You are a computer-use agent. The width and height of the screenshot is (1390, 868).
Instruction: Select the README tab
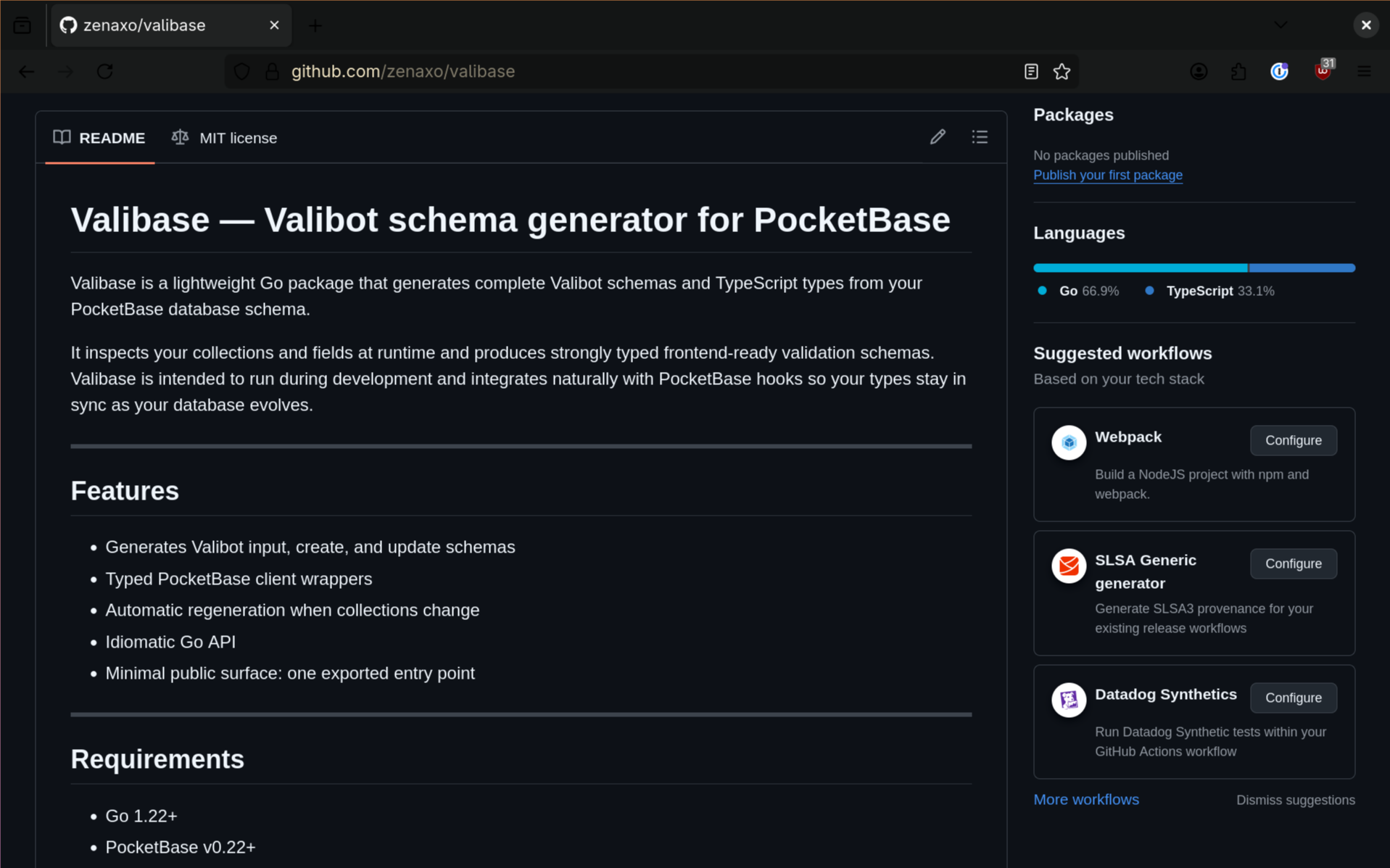99,138
